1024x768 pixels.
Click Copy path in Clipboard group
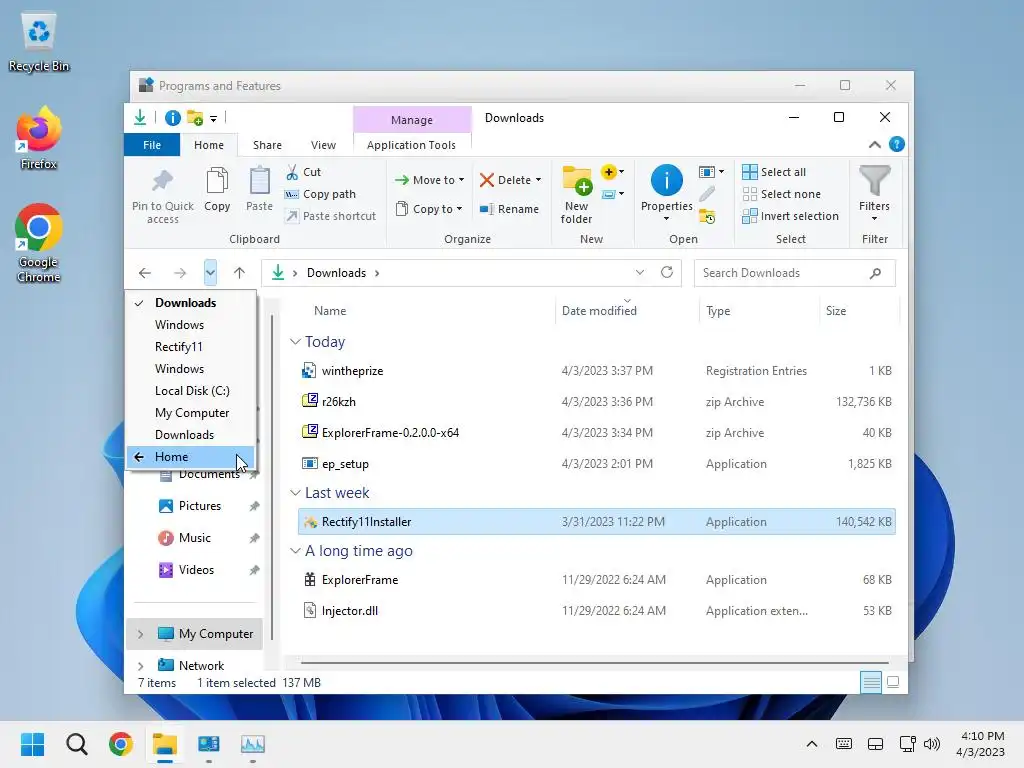coord(321,194)
